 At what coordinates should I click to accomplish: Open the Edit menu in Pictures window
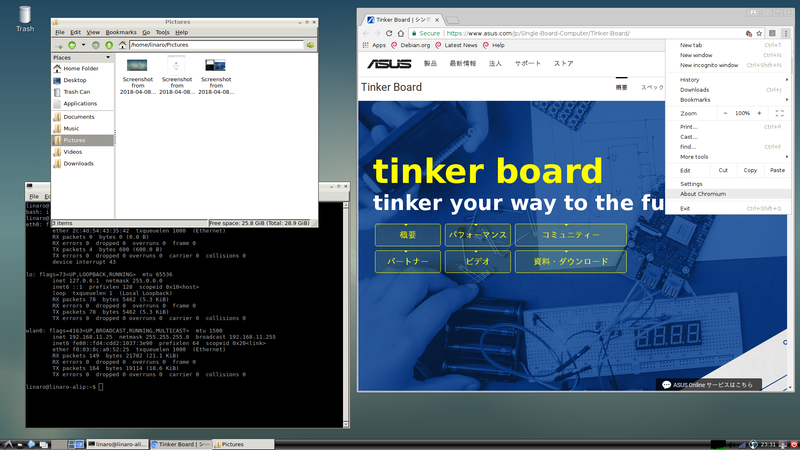point(76,32)
